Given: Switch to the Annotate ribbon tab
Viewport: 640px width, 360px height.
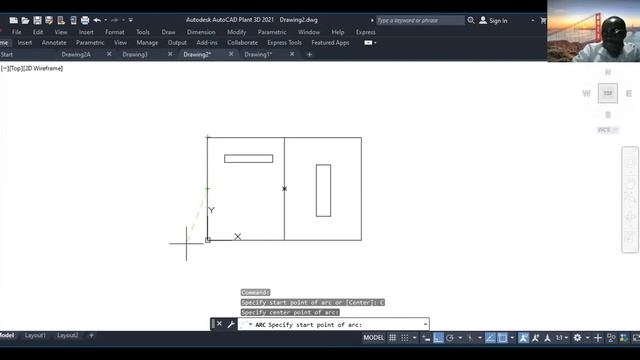Looking at the screenshot, I should point(54,42).
